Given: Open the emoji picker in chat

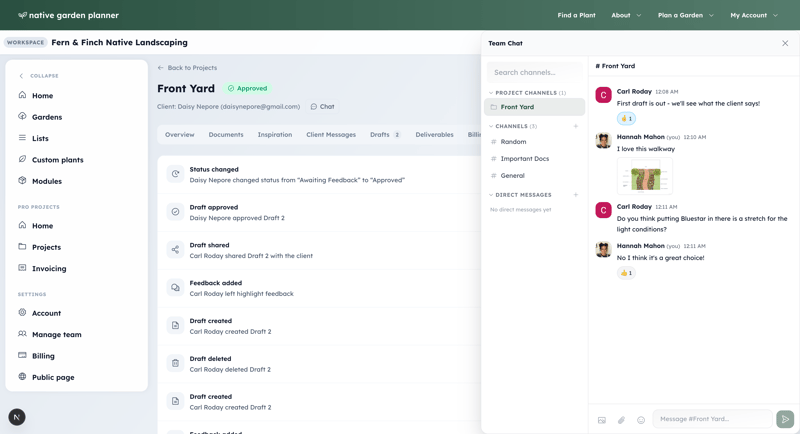Looking at the screenshot, I should tap(641, 420).
